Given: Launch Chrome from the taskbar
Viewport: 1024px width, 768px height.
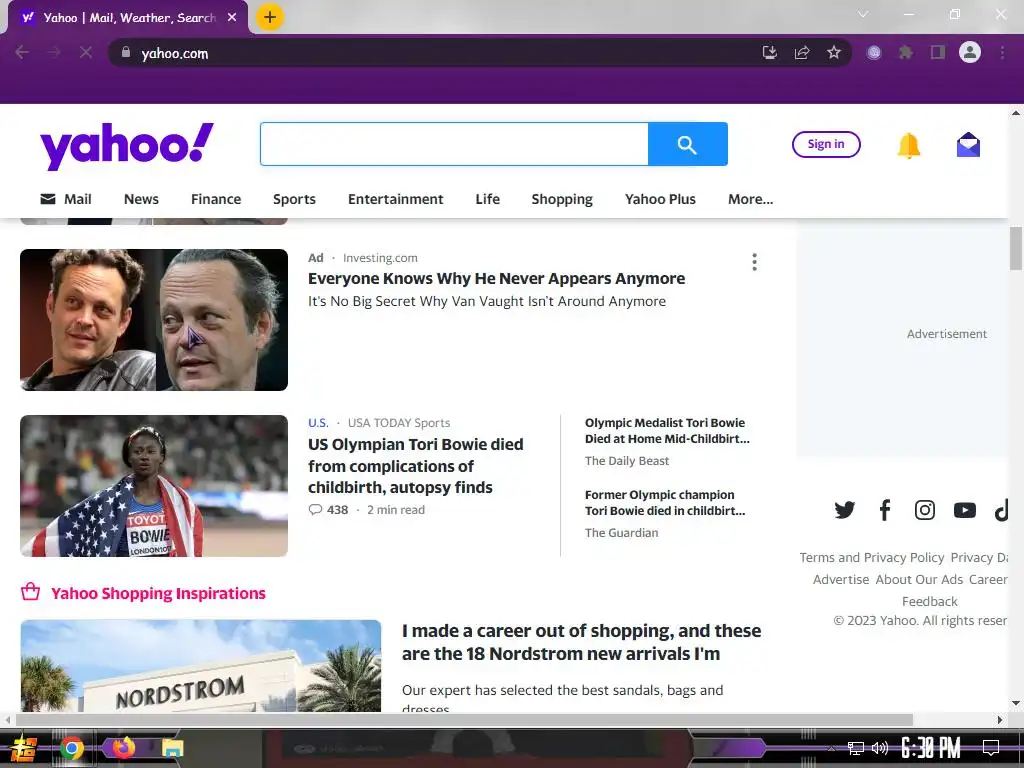Looking at the screenshot, I should (72, 748).
